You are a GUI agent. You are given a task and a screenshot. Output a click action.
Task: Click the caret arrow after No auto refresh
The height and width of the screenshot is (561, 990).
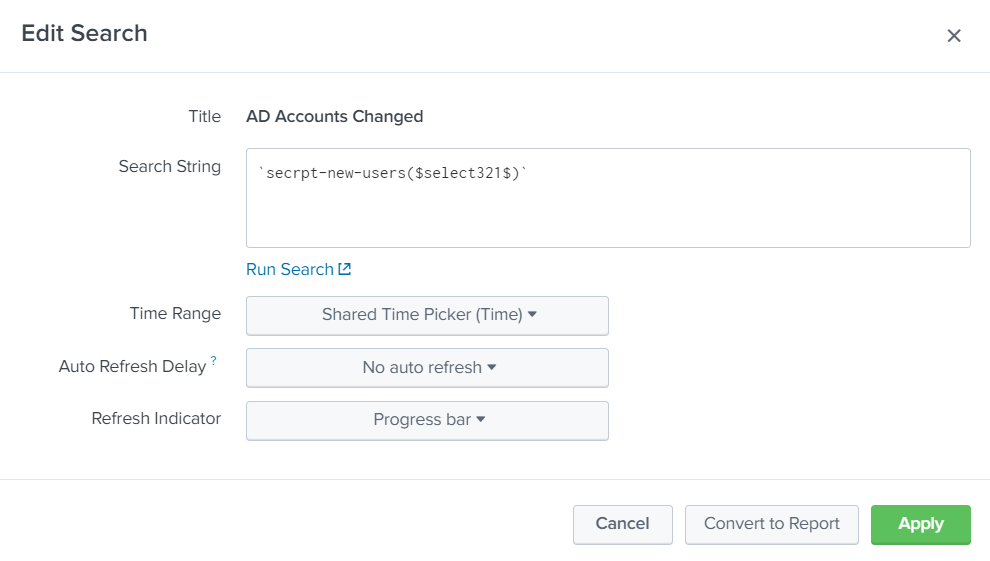[x=492, y=367]
